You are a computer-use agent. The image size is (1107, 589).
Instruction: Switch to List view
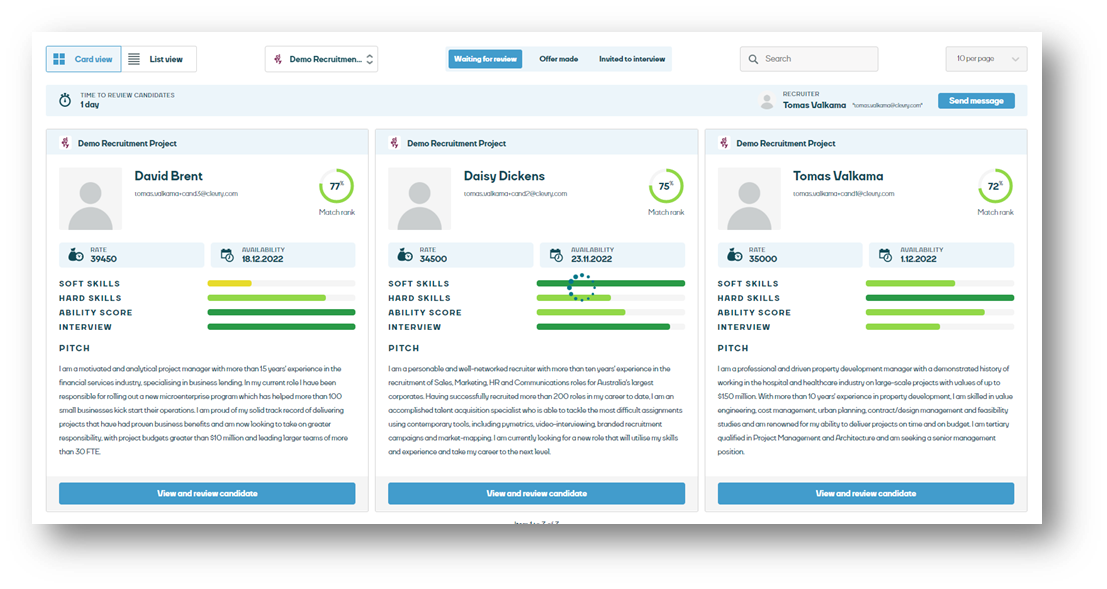pyautogui.click(x=158, y=59)
